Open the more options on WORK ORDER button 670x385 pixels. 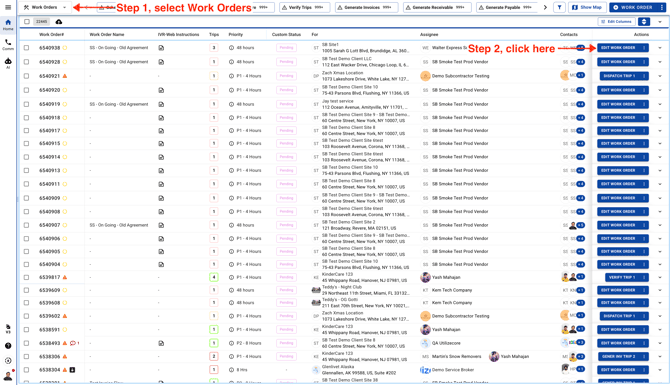pyautogui.click(x=661, y=7)
